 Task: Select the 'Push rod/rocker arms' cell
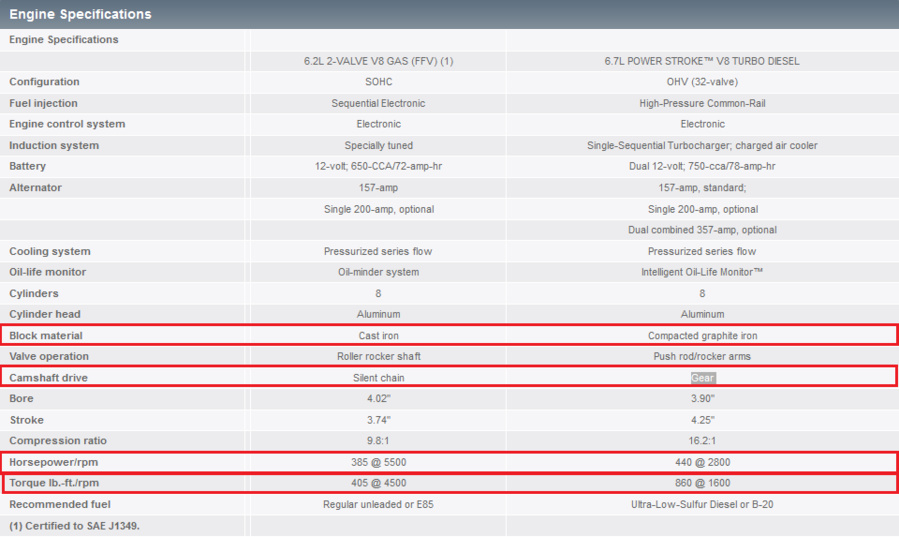[702, 356]
